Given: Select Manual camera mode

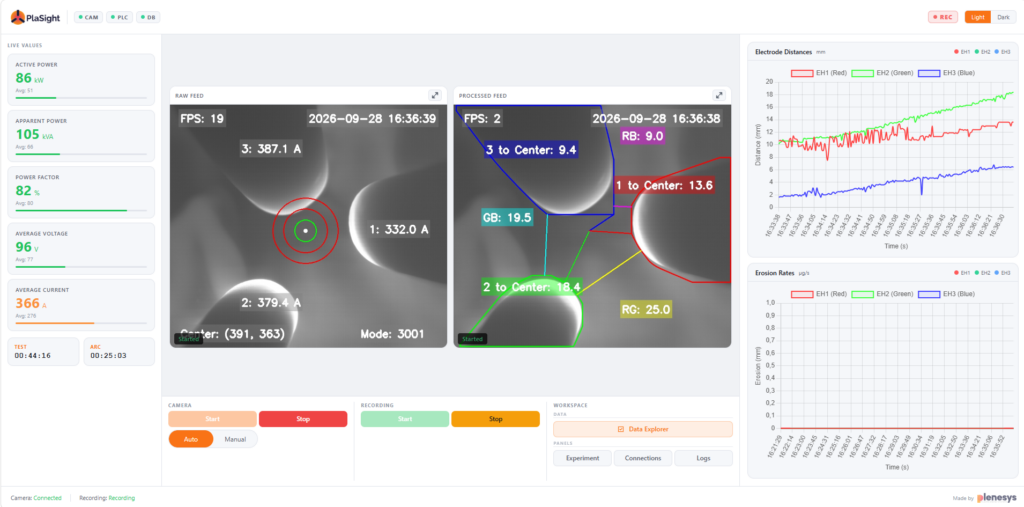Looking at the screenshot, I should click(x=235, y=439).
